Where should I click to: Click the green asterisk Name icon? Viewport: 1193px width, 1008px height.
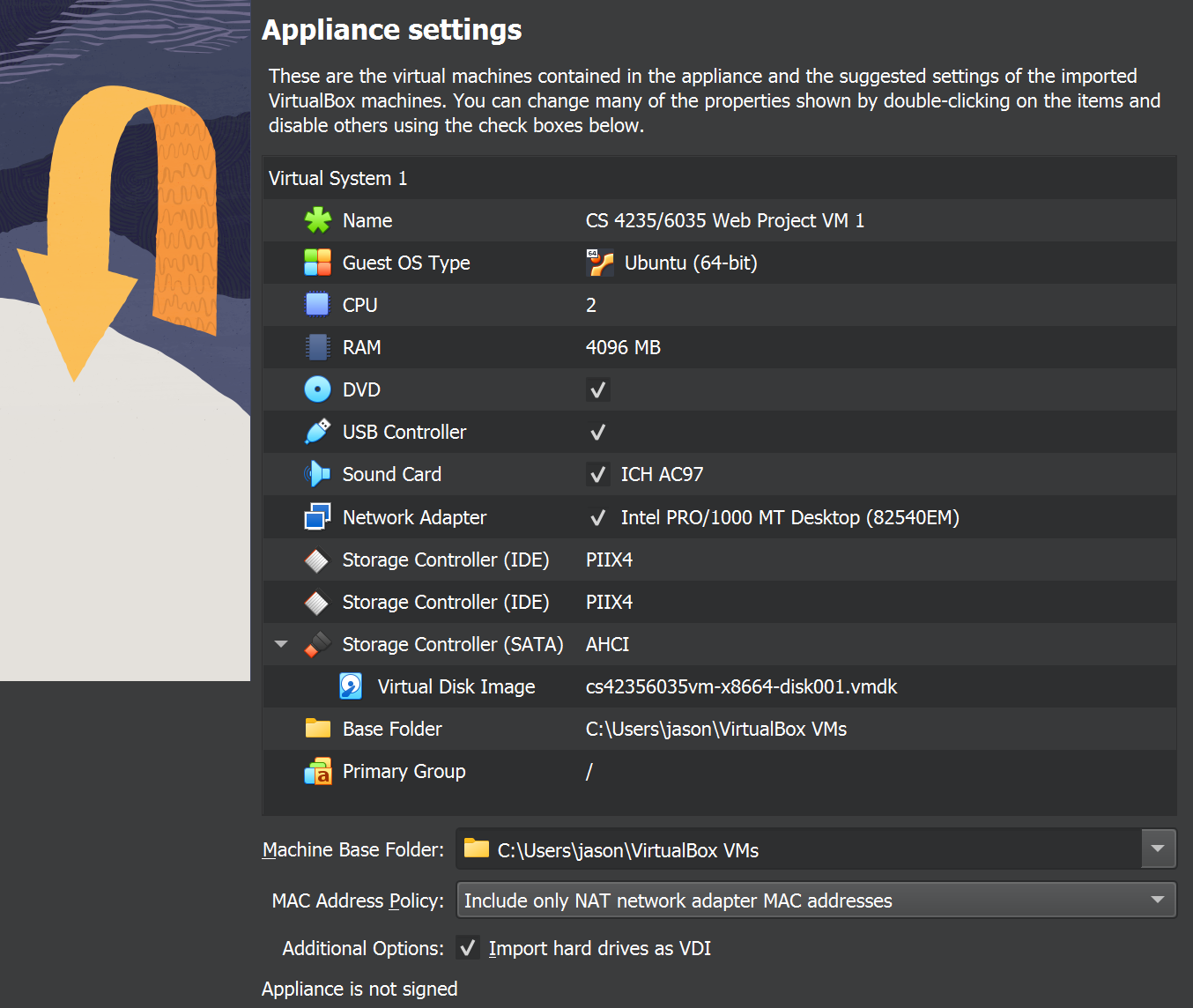[x=317, y=220]
